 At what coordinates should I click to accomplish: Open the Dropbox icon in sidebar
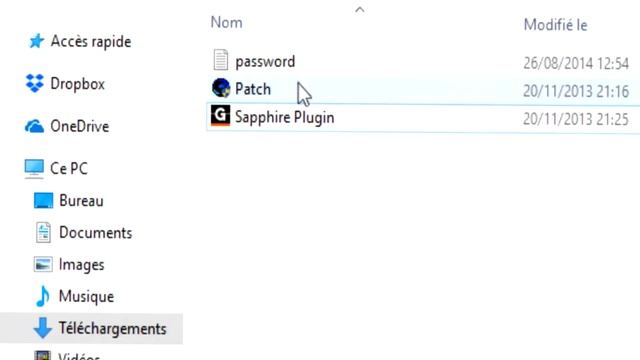[x=35, y=83]
